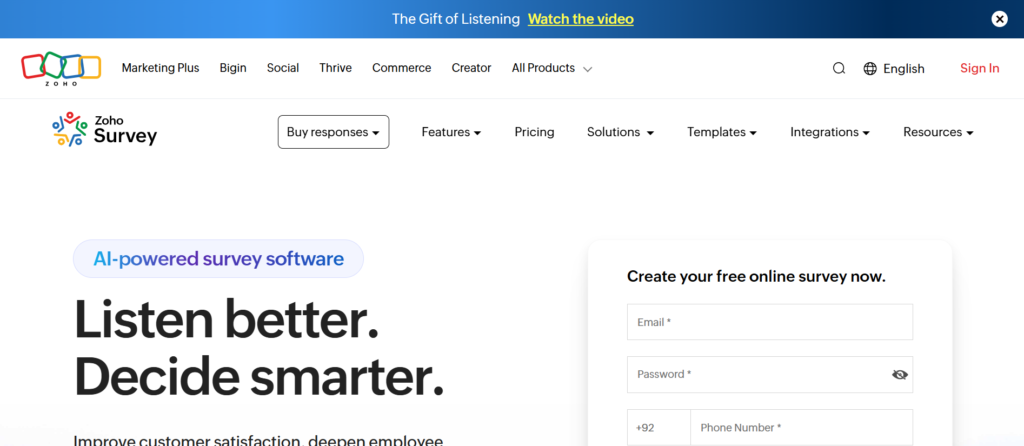1024x446 pixels.
Task: Open Marketing Plus product link
Action: click(x=160, y=68)
